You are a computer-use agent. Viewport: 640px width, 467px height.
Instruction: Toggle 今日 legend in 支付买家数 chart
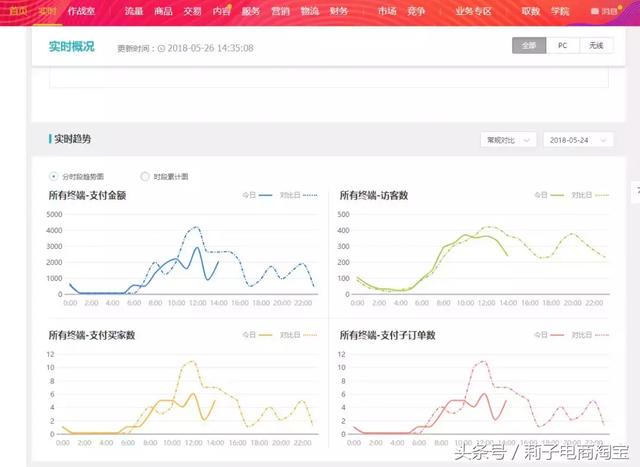[x=257, y=335]
